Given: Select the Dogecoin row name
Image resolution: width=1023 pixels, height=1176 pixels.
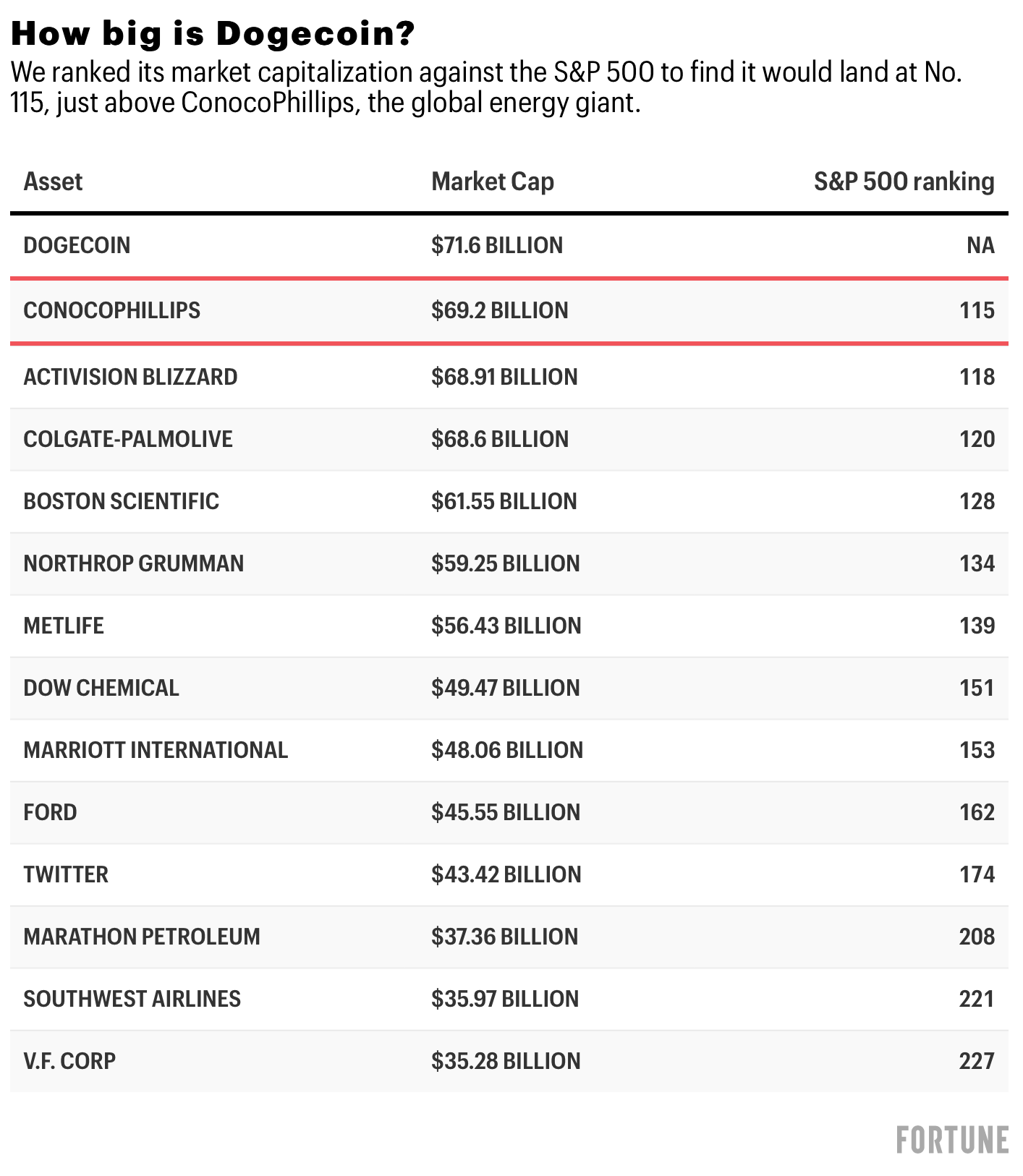Looking at the screenshot, I should [77, 245].
